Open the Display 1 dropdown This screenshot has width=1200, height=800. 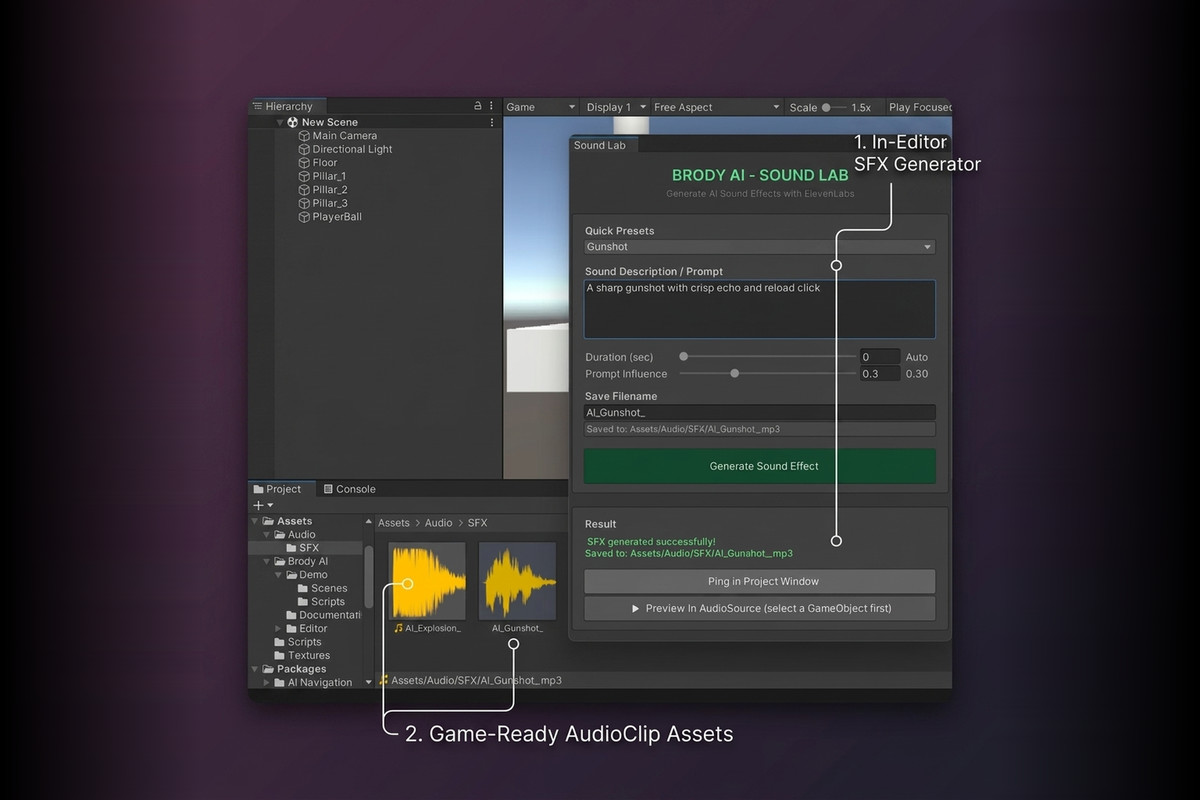pos(614,107)
